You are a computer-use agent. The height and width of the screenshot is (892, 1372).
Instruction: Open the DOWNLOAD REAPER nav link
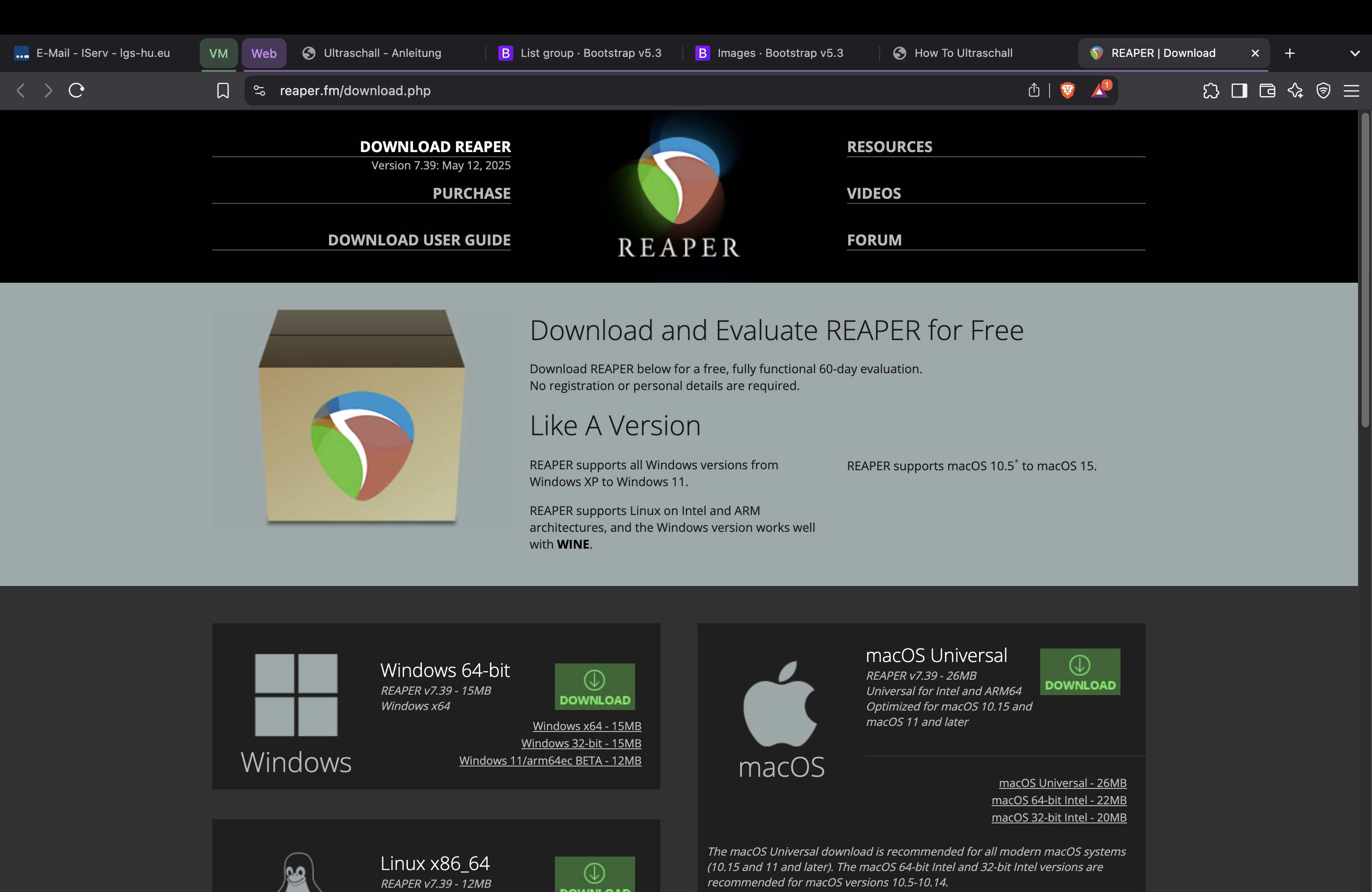click(435, 146)
